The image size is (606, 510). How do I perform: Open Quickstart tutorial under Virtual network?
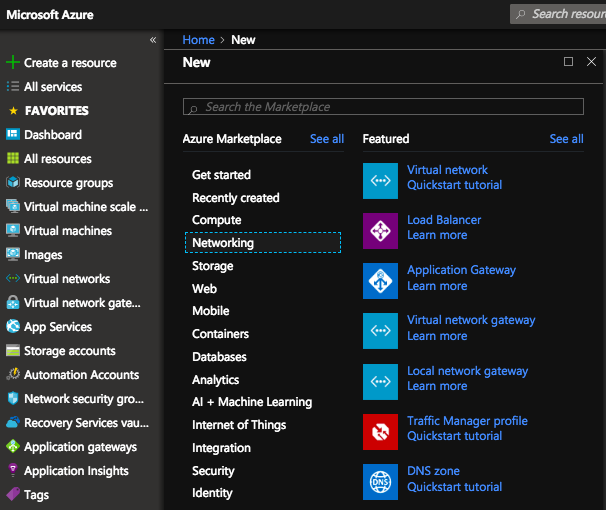(454, 185)
